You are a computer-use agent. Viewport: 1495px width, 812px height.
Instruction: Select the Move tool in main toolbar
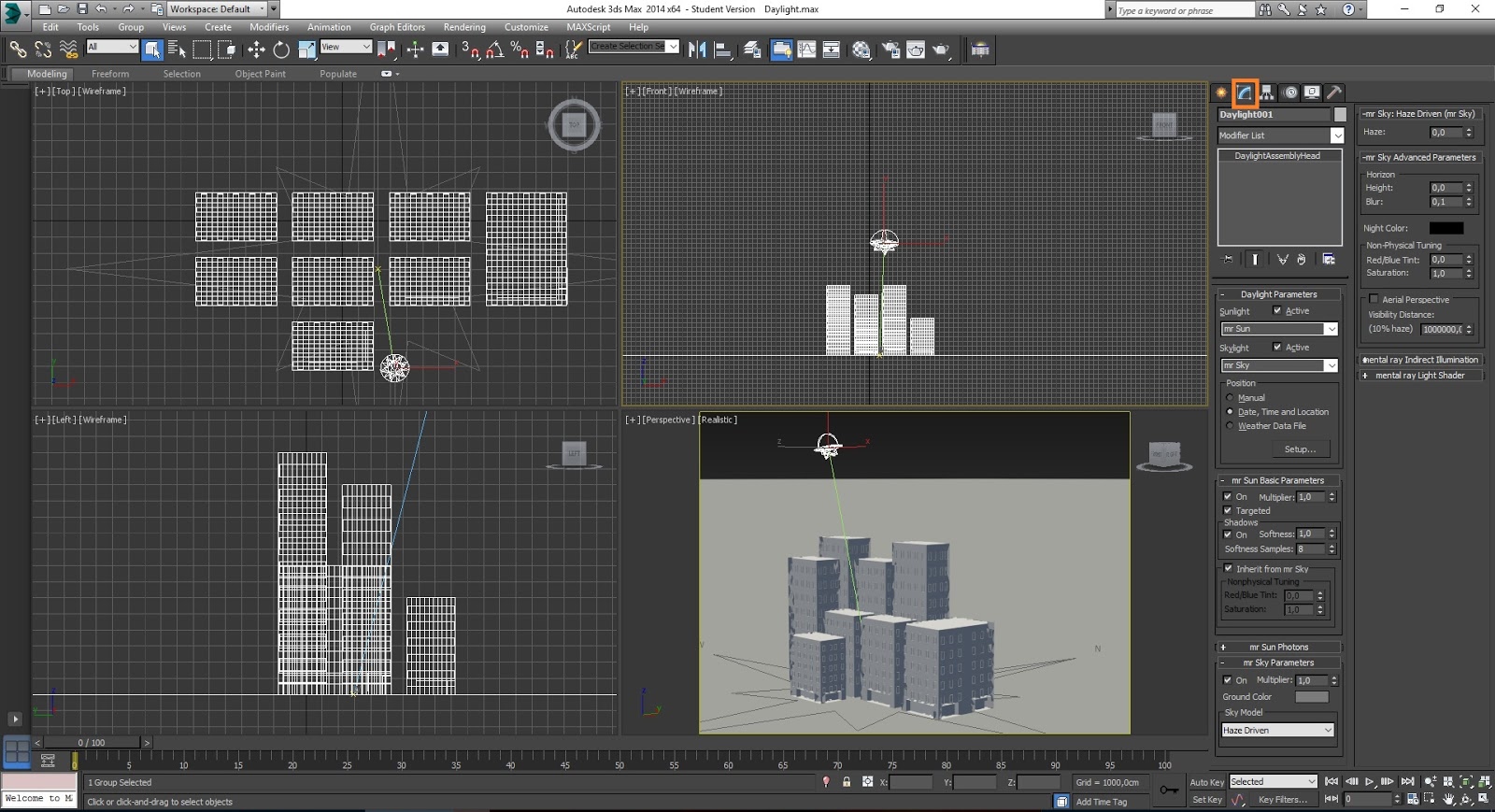tap(256, 50)
